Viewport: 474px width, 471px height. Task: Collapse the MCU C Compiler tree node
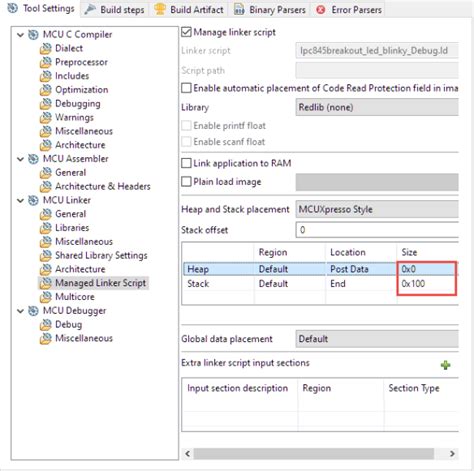click(x=21, y=35)
